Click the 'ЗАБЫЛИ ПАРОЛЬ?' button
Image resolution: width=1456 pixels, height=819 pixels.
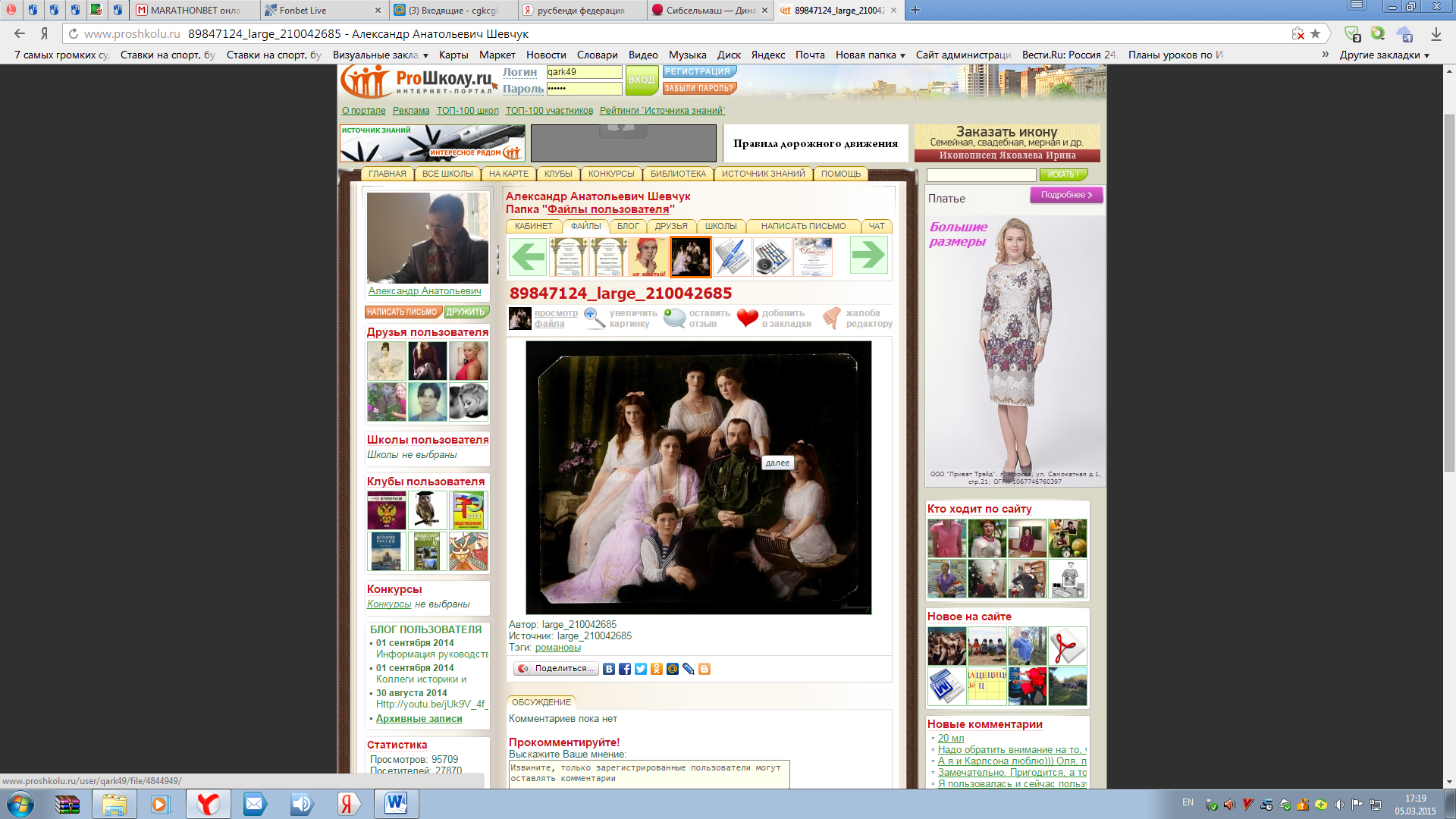(x=698, y=88)
